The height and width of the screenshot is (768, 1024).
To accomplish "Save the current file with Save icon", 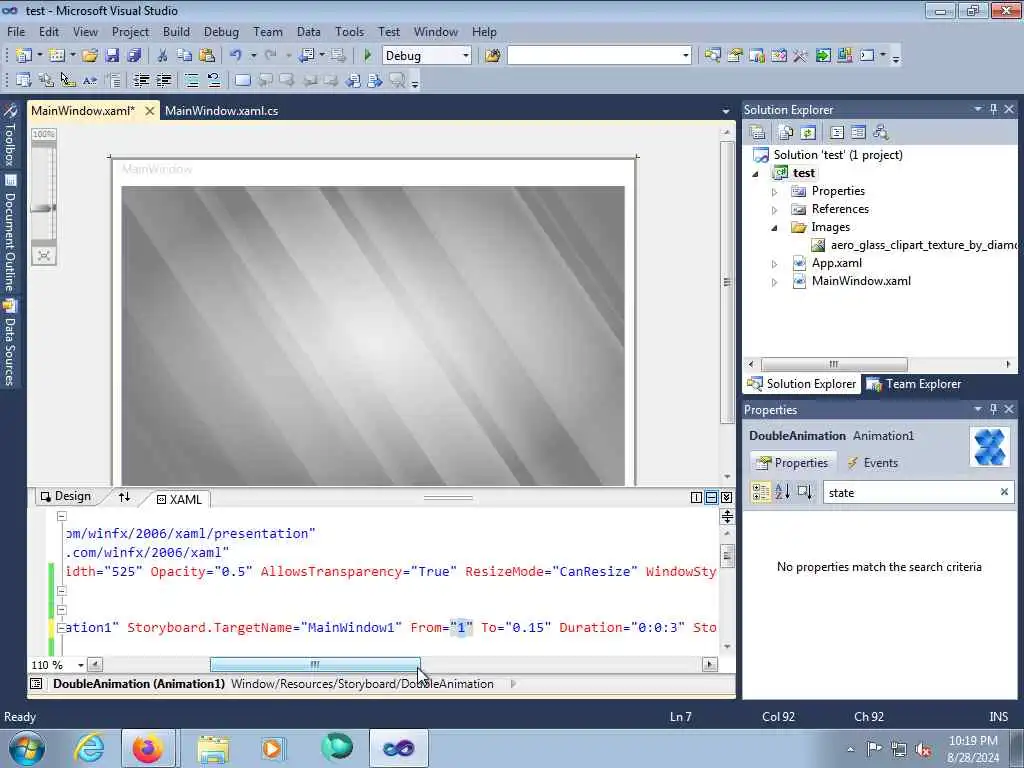I will tap(112, 56).
